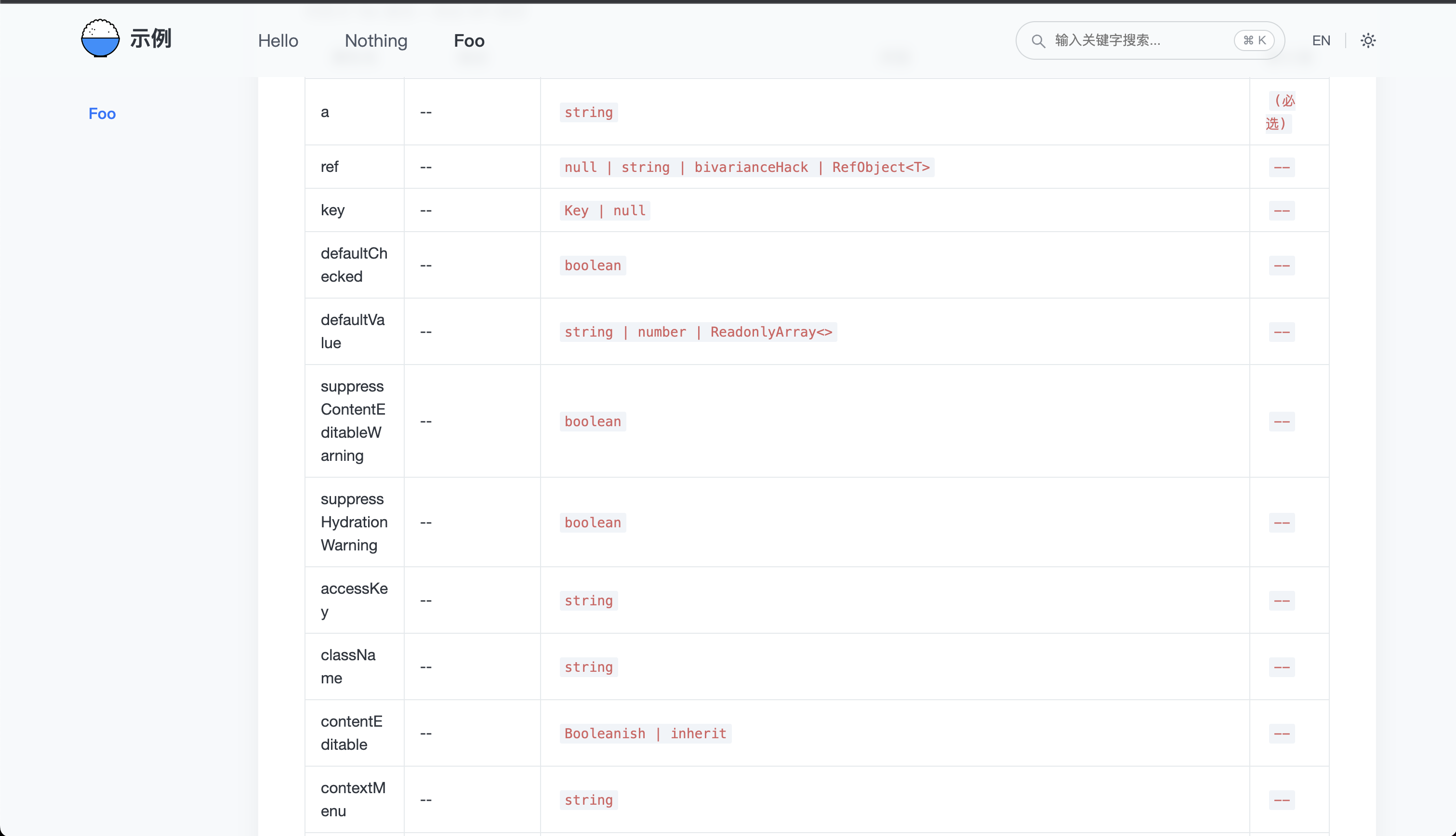Click the search magnifier icon
Viewport: 1456px width, 836px height.
1038,41
